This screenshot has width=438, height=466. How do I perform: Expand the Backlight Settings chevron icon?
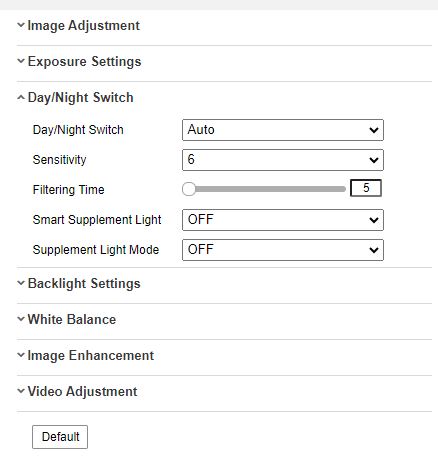point(21,283)
